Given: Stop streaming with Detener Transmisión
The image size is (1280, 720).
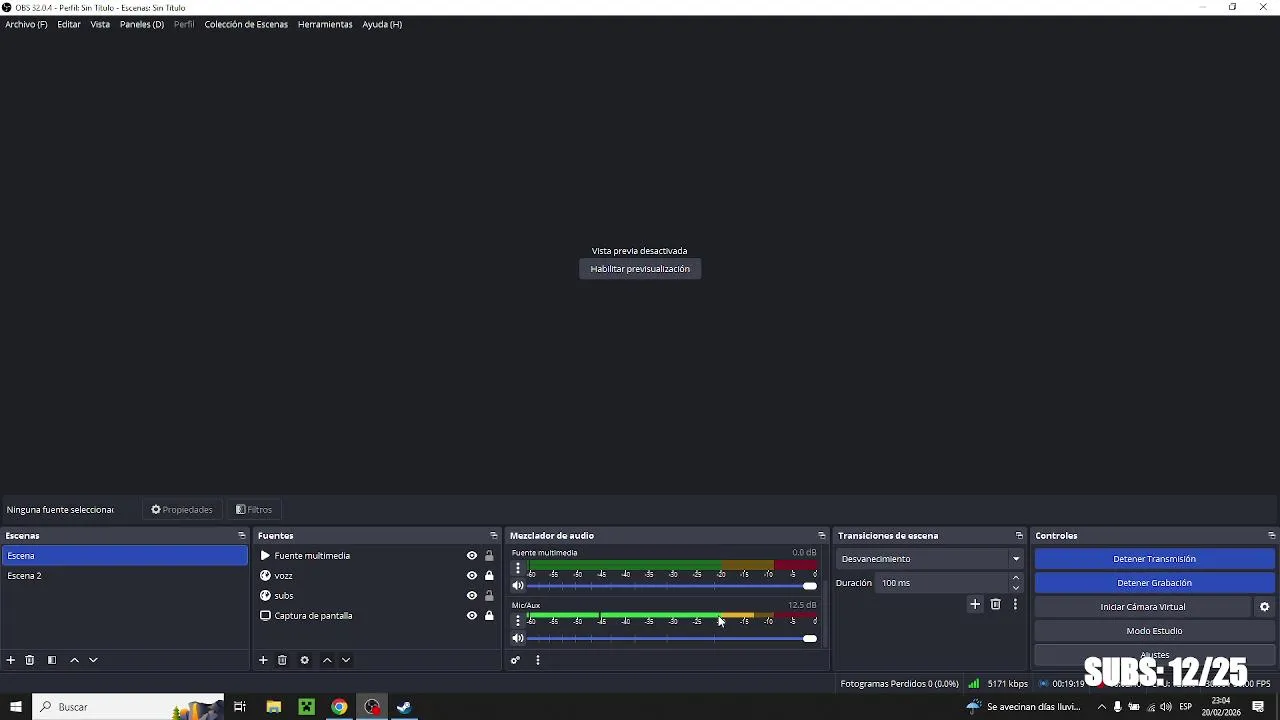Looking at the screenshot, I should point(1154,559).
